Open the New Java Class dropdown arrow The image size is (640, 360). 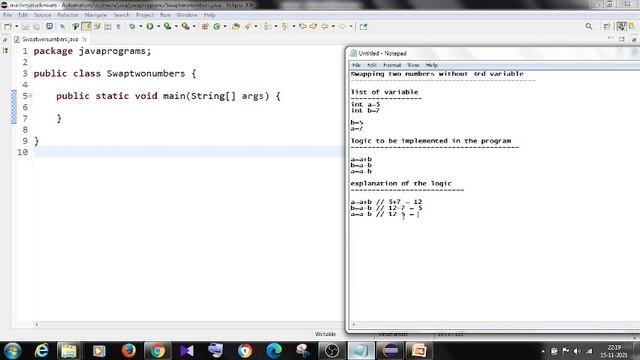(x=225, y=27)
